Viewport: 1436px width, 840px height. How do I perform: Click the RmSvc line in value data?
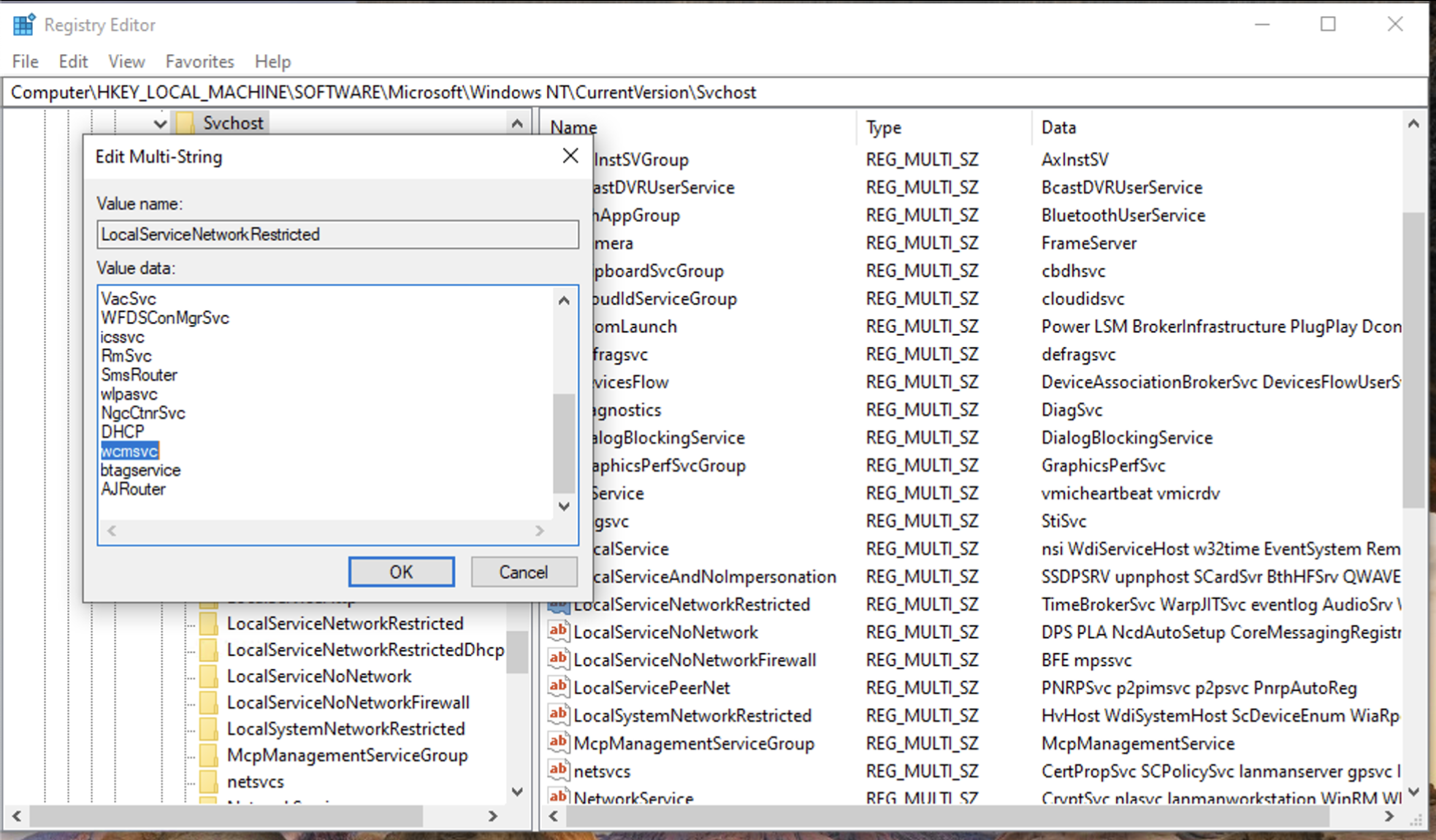(126, 356)
